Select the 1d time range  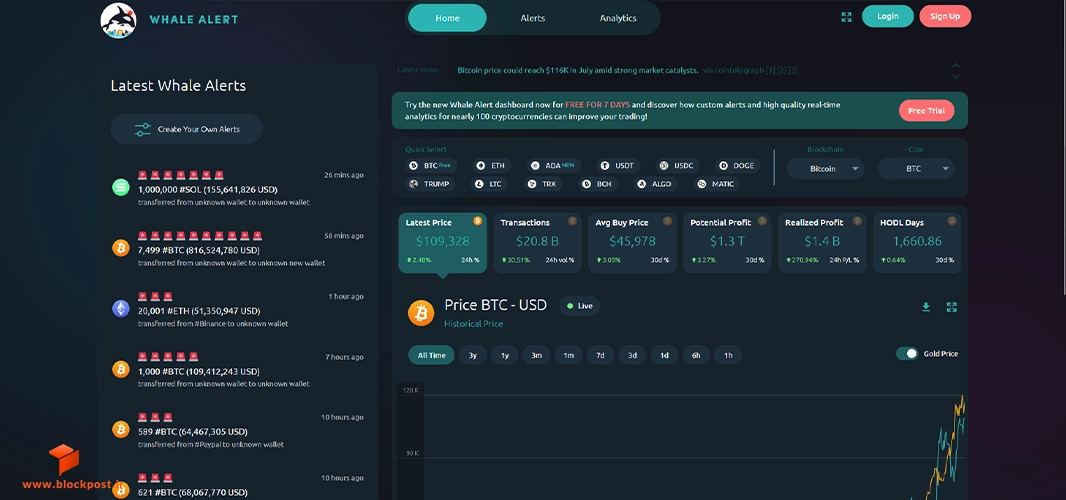tap(664, 355)
